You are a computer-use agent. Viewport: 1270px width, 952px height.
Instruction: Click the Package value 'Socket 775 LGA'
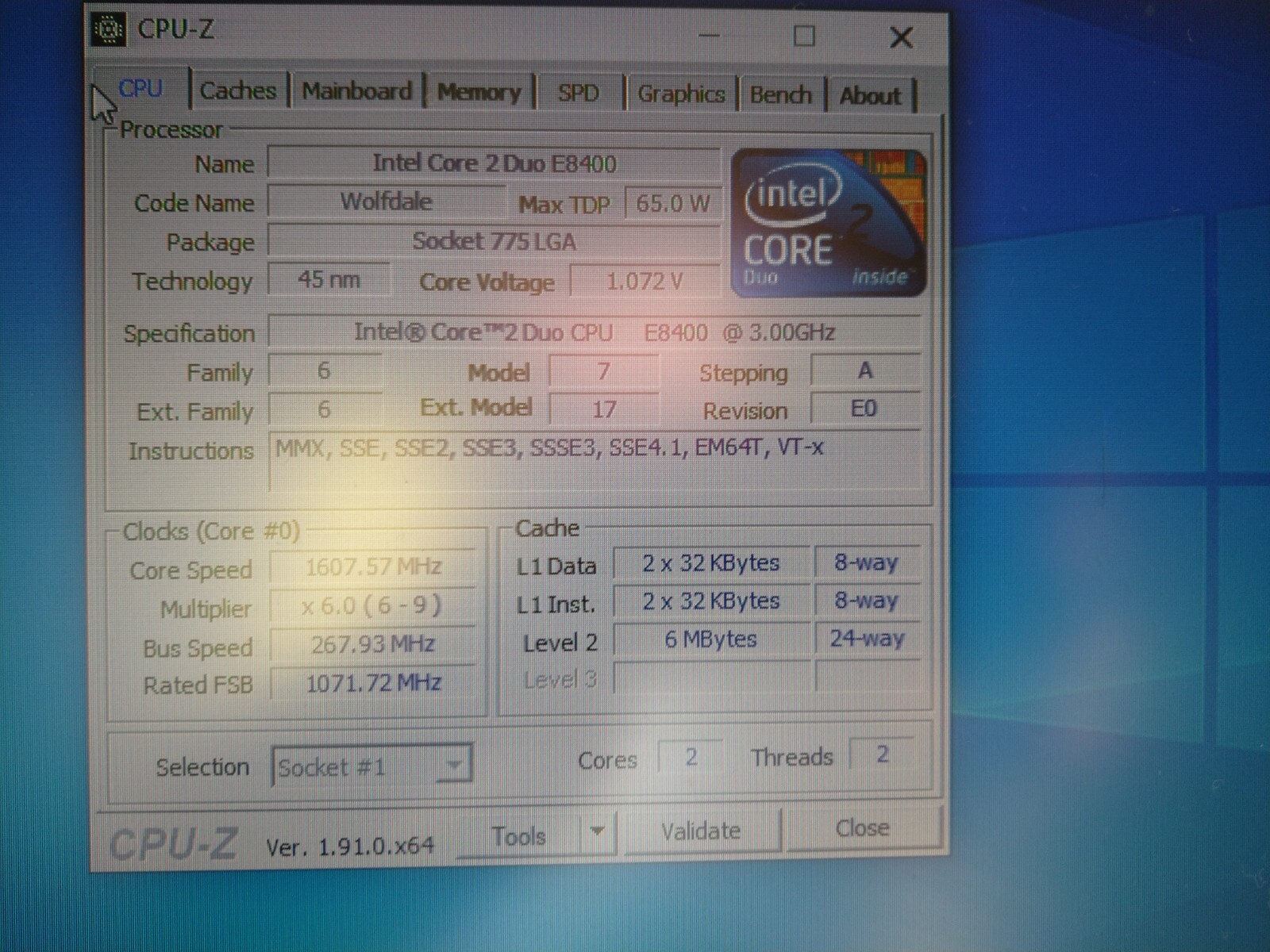click(494, 241)
